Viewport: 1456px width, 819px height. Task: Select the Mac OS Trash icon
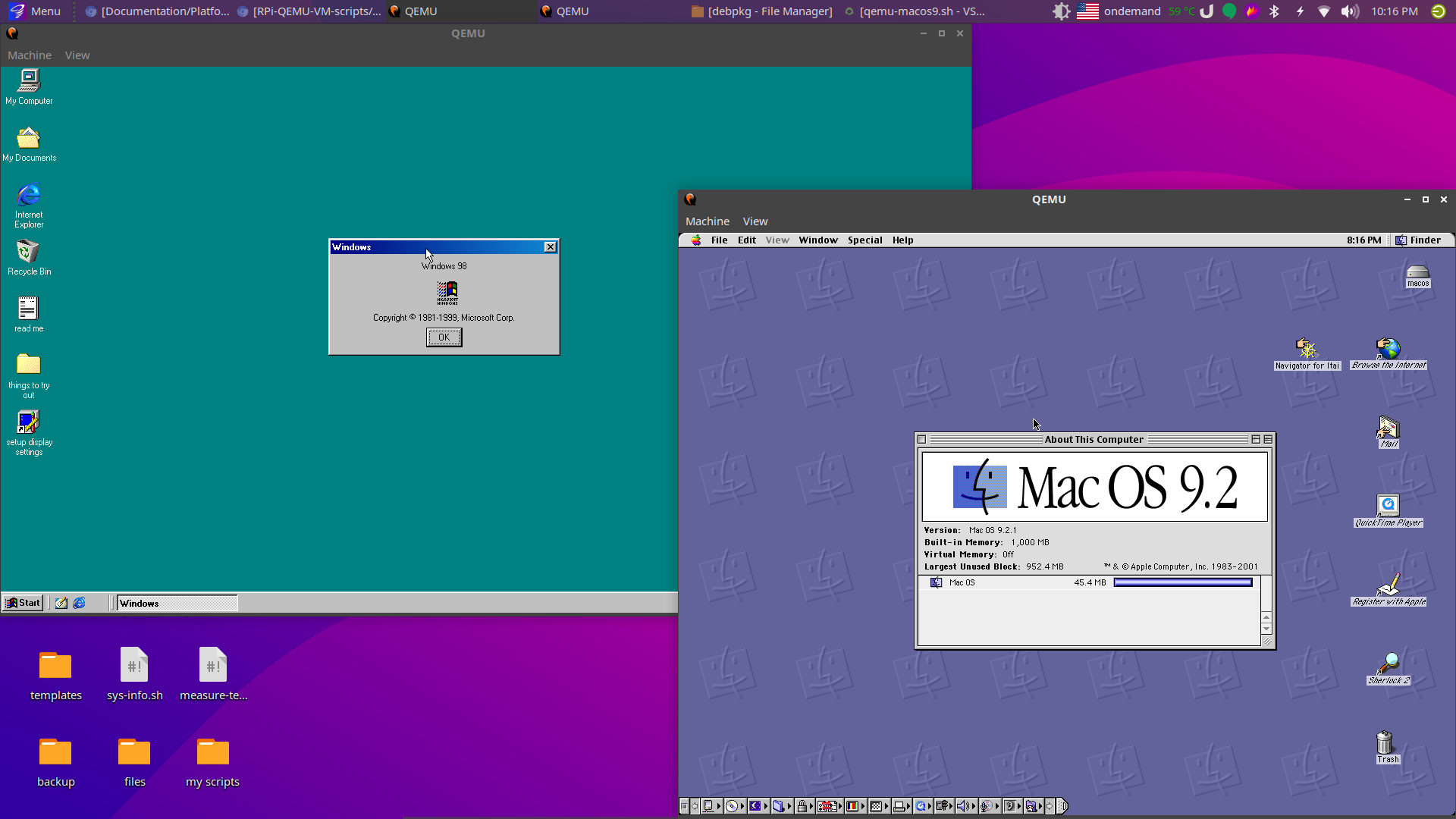point(1385,742)
